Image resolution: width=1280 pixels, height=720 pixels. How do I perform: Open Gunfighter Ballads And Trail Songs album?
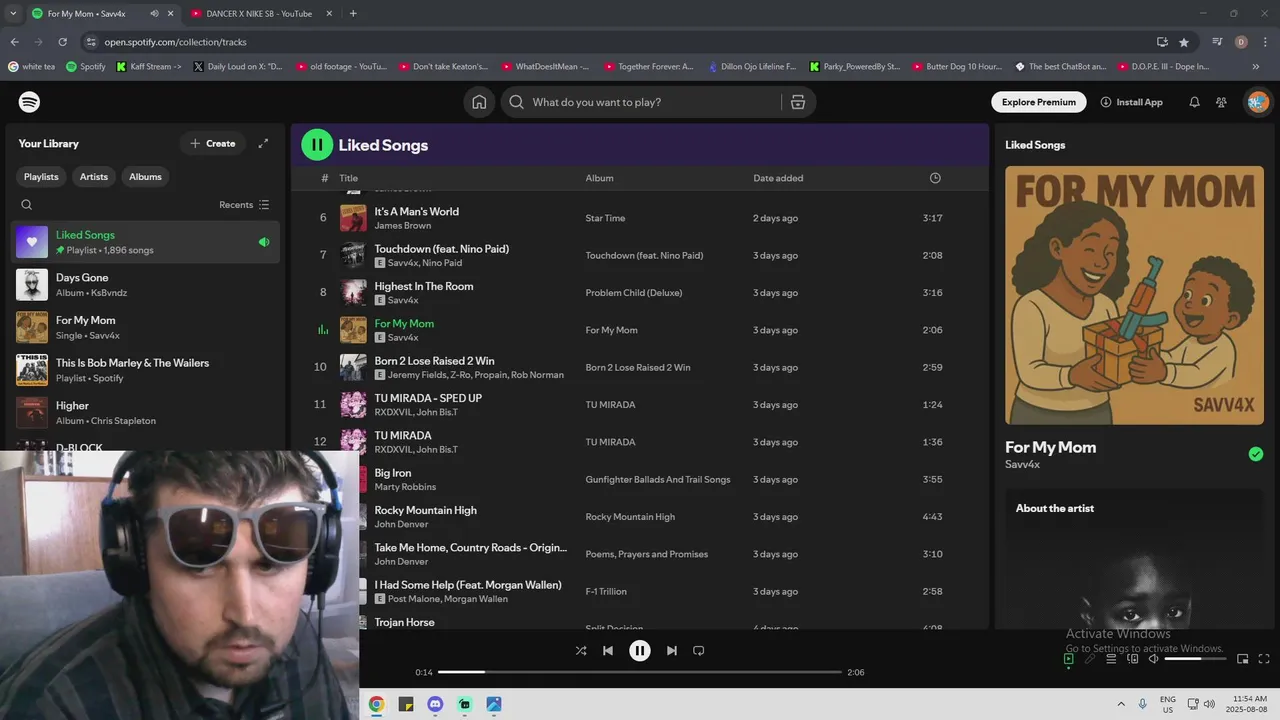point(658,480)
